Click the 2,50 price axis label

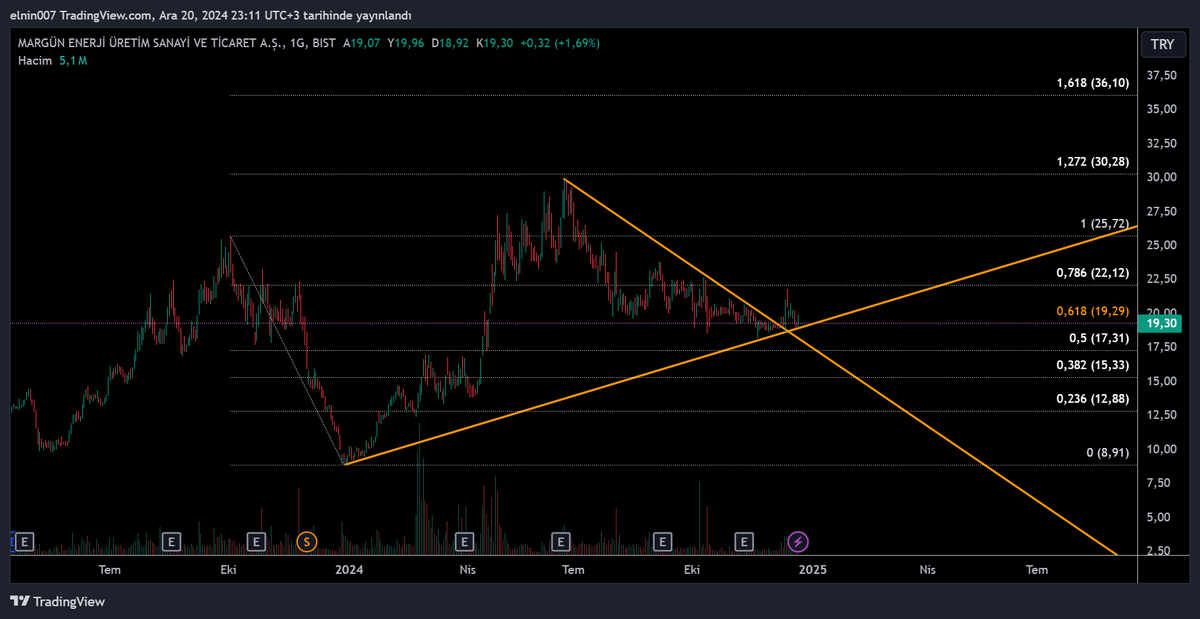pos(1161,551)
